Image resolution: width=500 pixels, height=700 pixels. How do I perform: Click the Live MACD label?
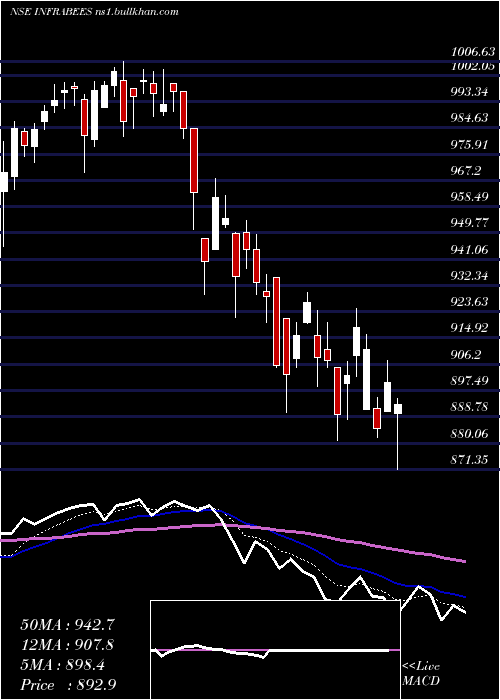coord(421,673)
